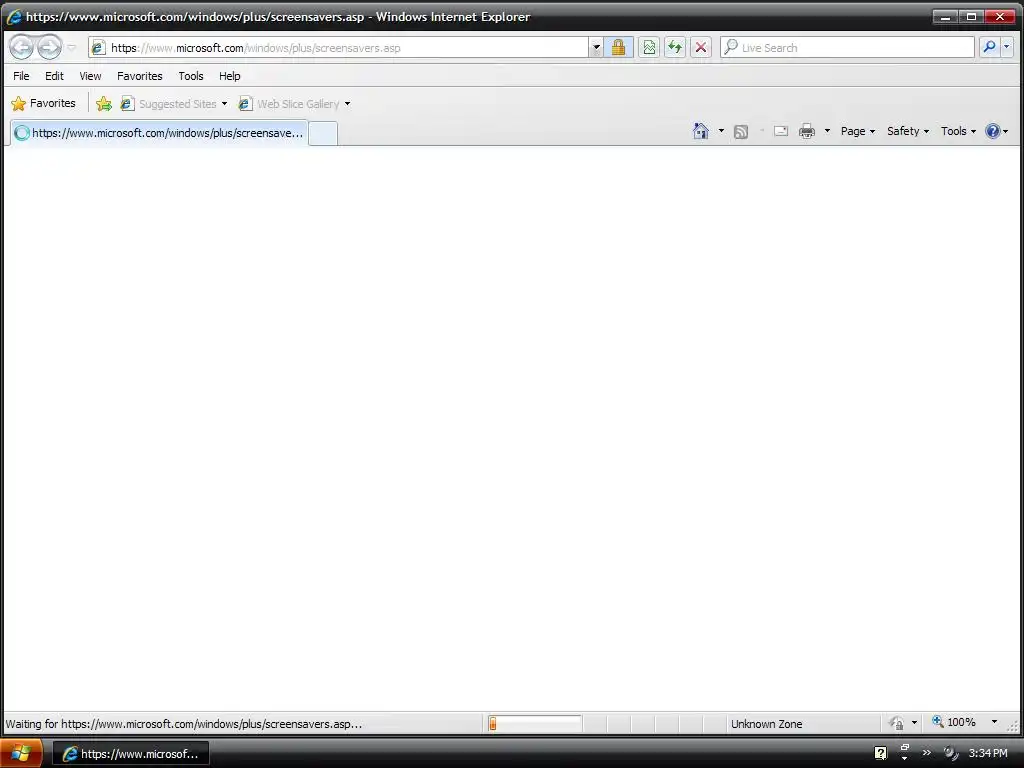1024x768 pixels.
Task: Expand the Home button dropdown arrow
Action: coord(721,131)
